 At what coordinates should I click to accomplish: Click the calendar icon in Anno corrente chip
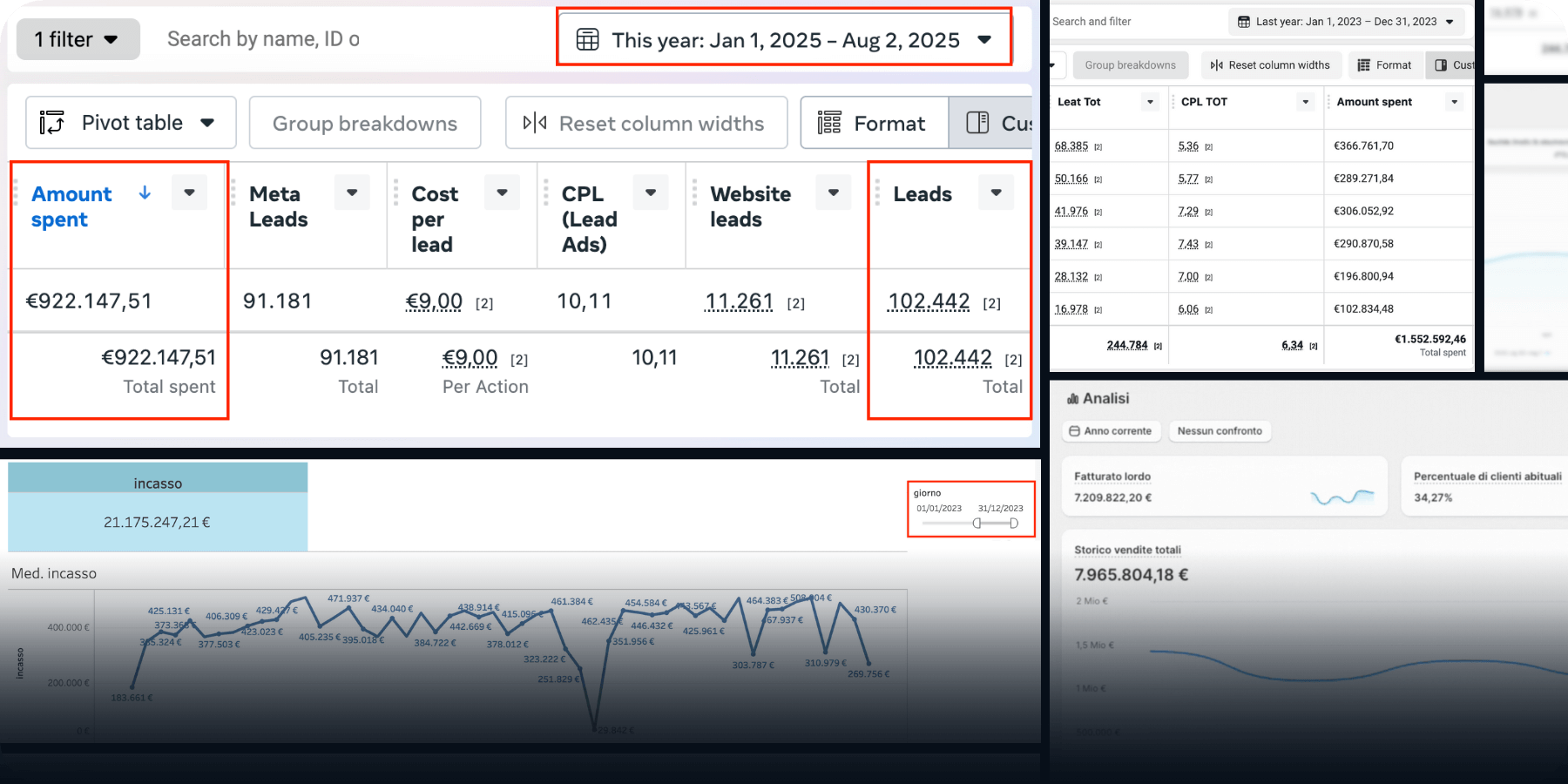point(1075,431)
